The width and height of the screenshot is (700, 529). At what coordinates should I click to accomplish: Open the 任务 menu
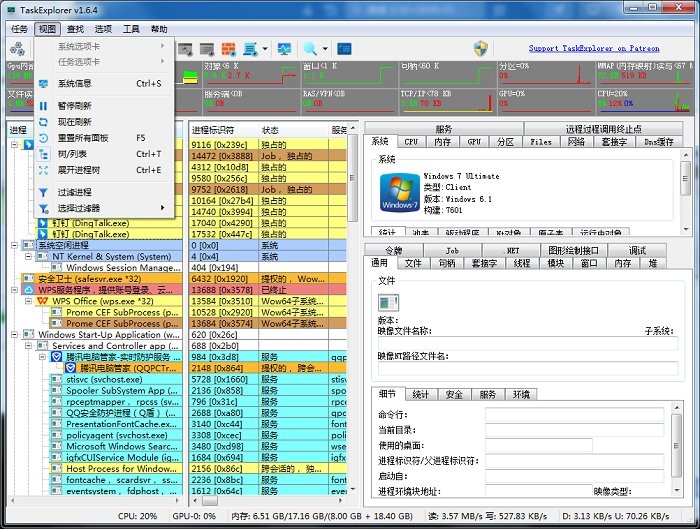19,29
